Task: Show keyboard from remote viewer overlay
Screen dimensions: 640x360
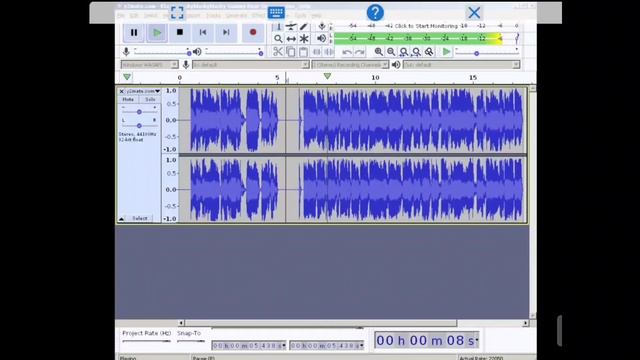Action: (x=276, y=12)
